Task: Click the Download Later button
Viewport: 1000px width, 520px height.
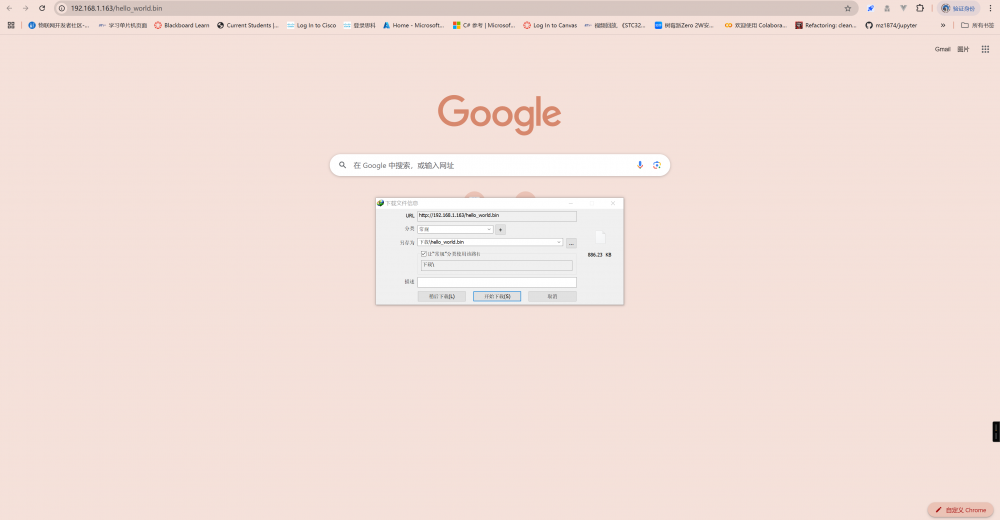Action: tap(441, 296)
